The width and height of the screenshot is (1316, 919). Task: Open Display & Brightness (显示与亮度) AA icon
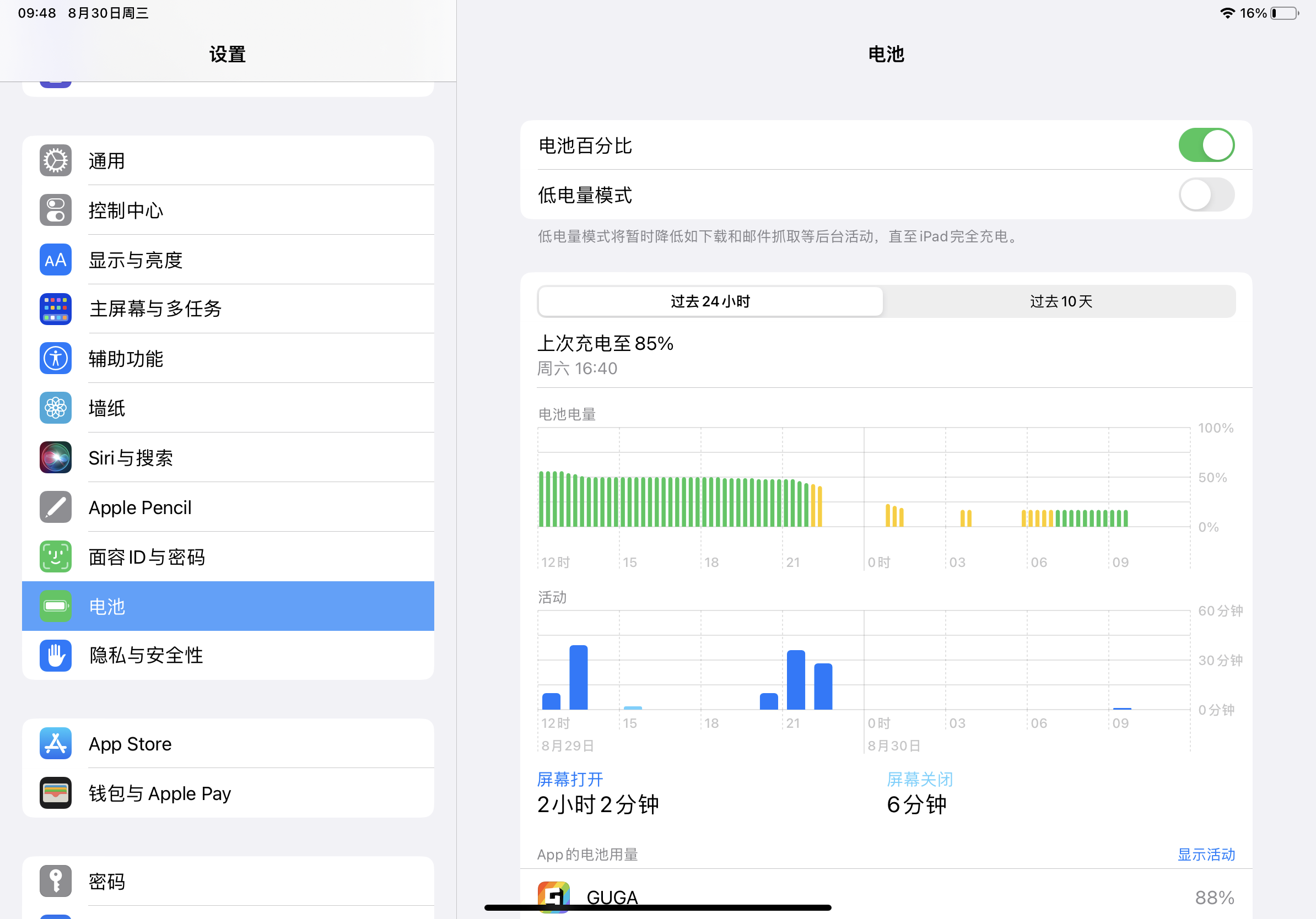coord(56,260)
